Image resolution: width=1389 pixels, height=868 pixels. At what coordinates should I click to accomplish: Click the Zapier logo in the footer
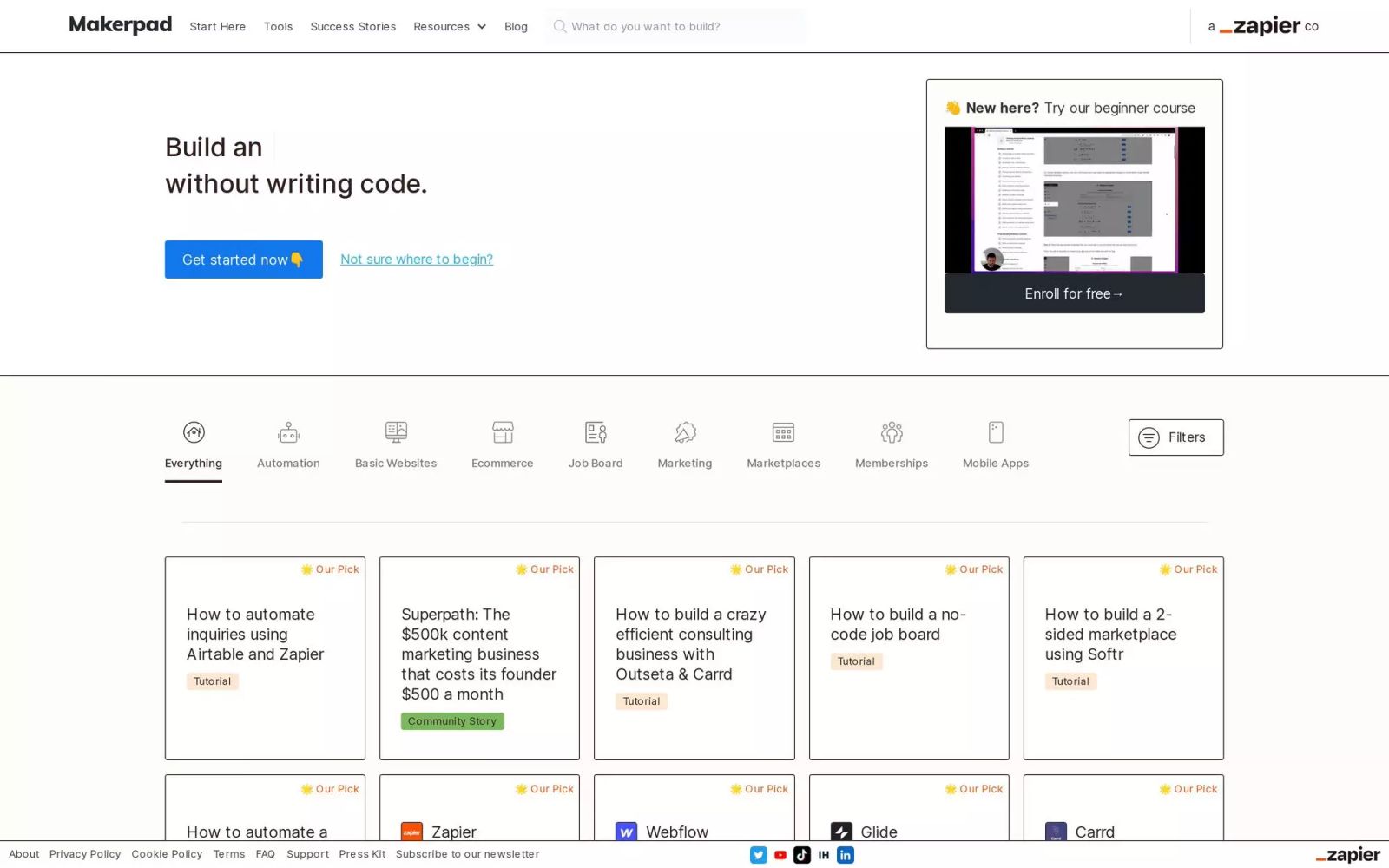tap(1347, 855)
